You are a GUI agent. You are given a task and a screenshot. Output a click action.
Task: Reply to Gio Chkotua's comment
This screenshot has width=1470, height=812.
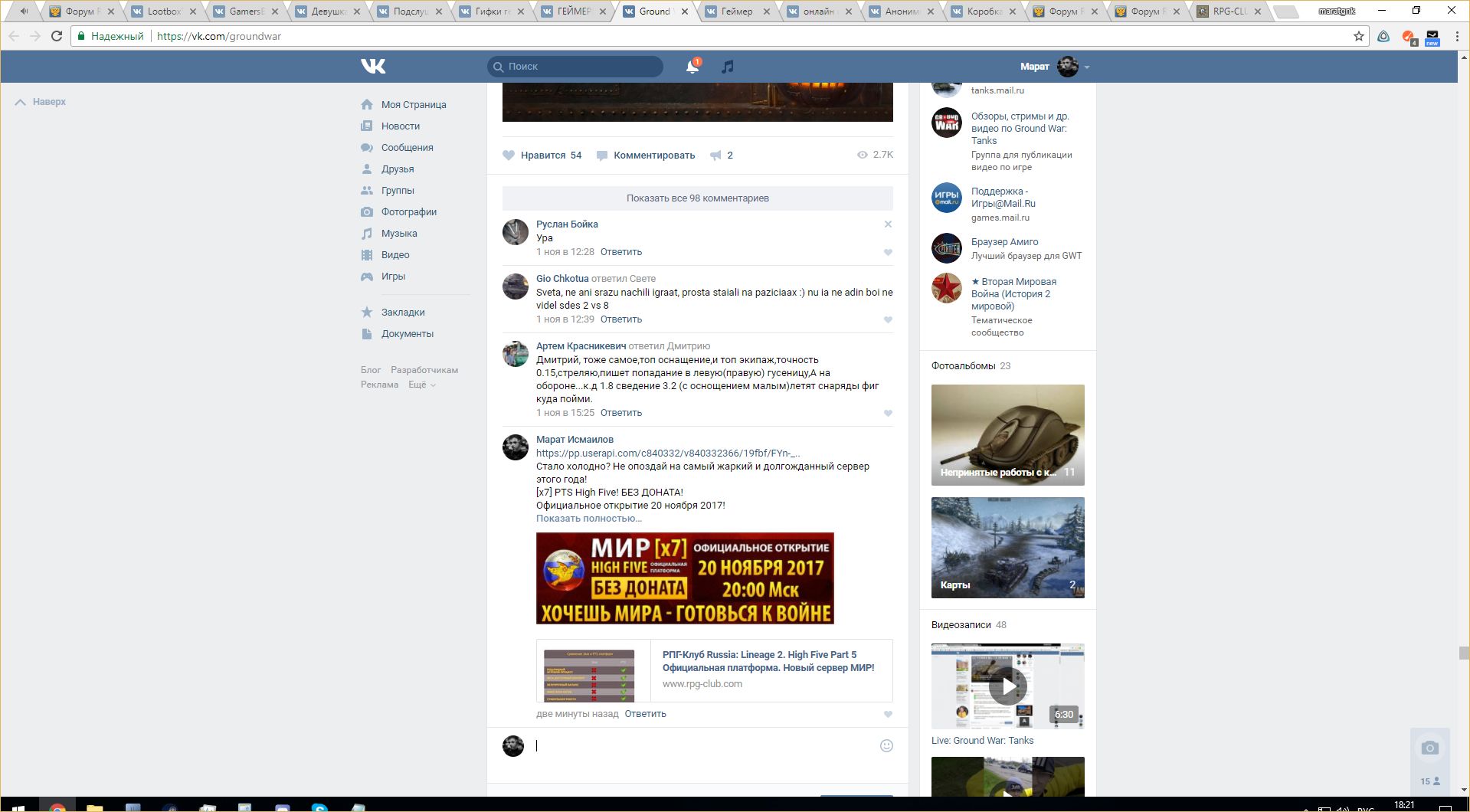click(x=620, y=319)
